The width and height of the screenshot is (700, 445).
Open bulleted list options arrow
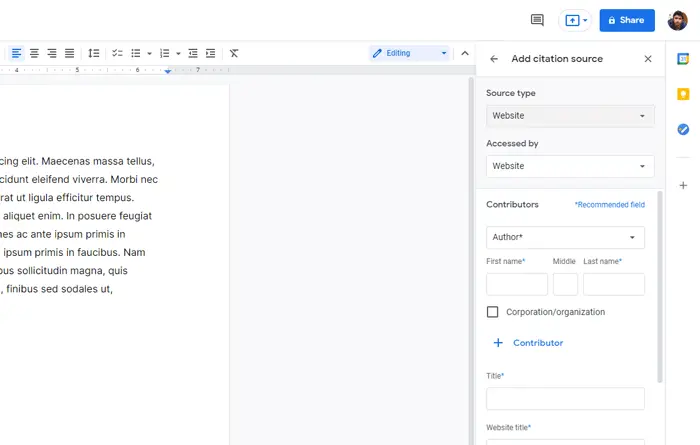pos(150,54)
